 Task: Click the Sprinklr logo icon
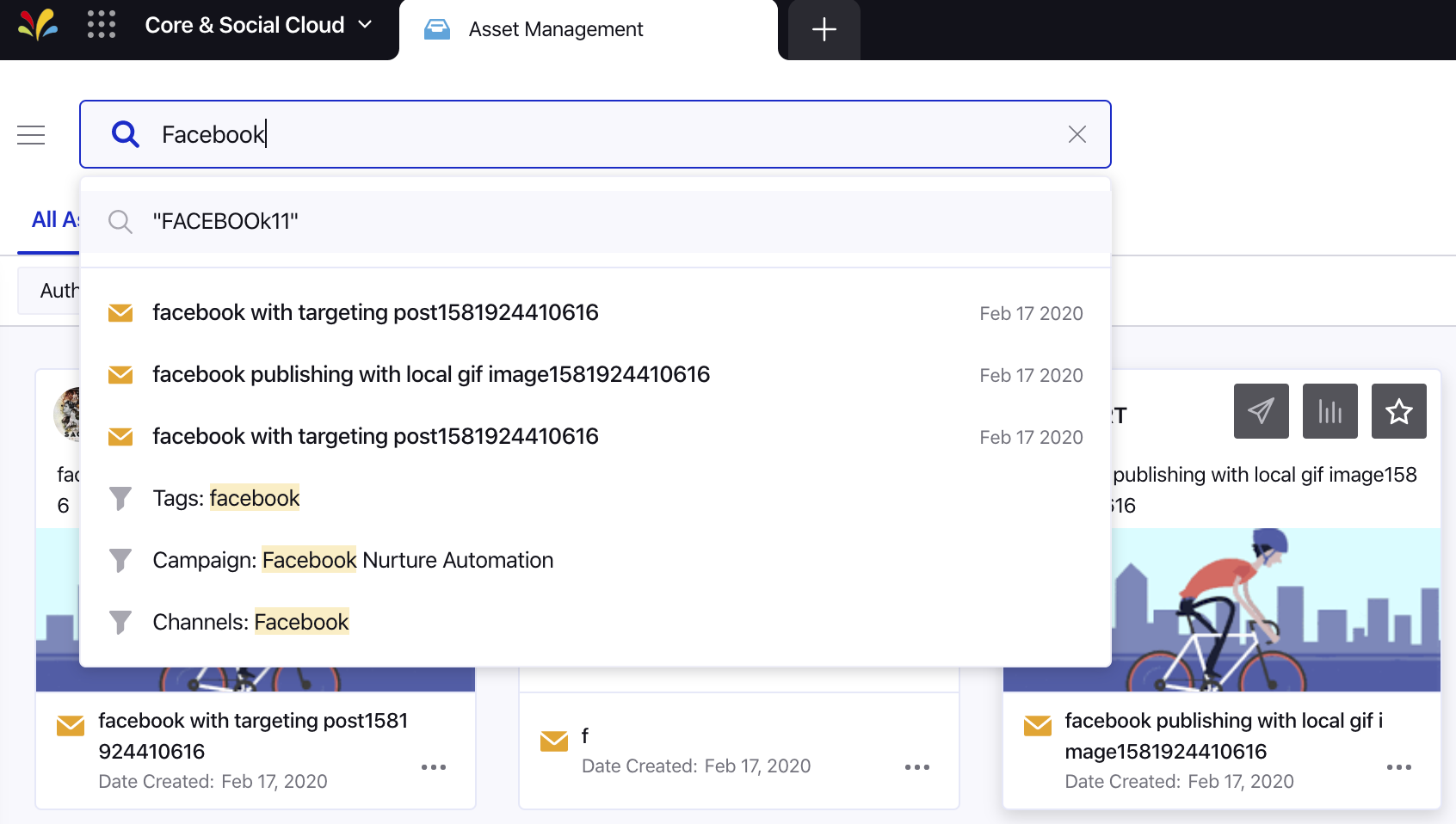(39, 25)
